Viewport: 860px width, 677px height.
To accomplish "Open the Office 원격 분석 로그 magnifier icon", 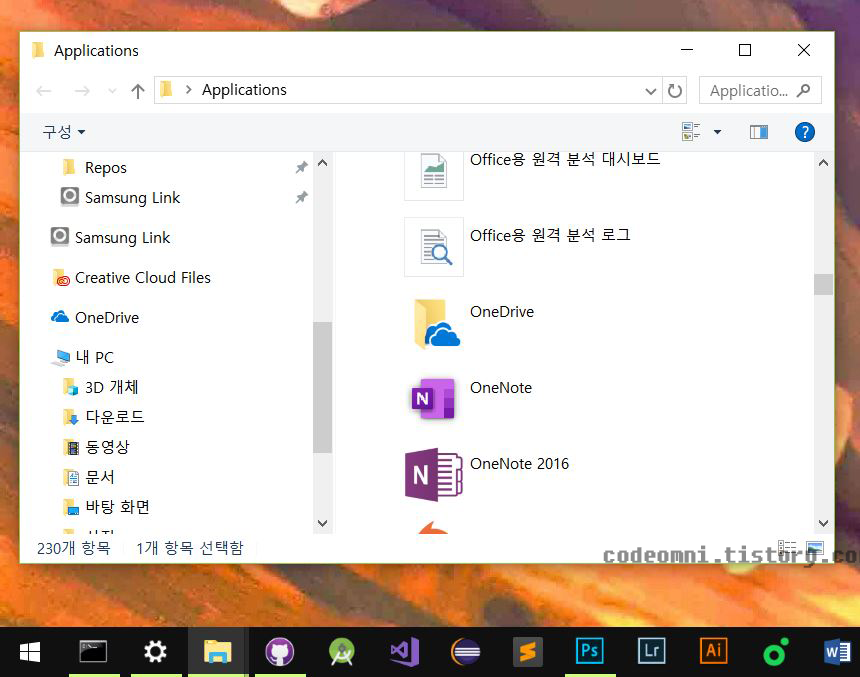I will point(434,247).
